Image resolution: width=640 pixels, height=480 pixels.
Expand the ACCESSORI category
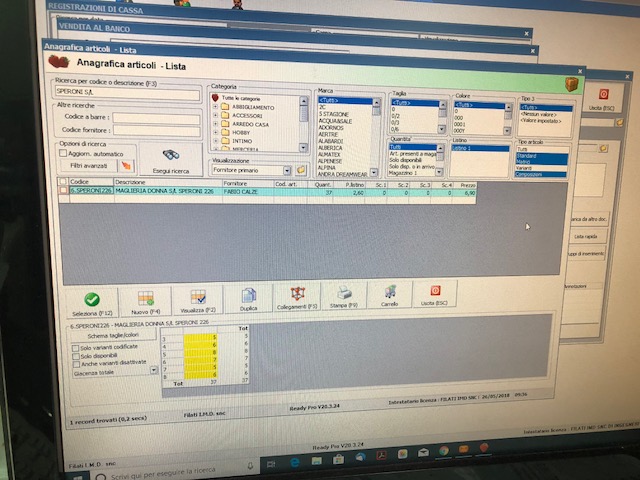click(x=215, y=115)
